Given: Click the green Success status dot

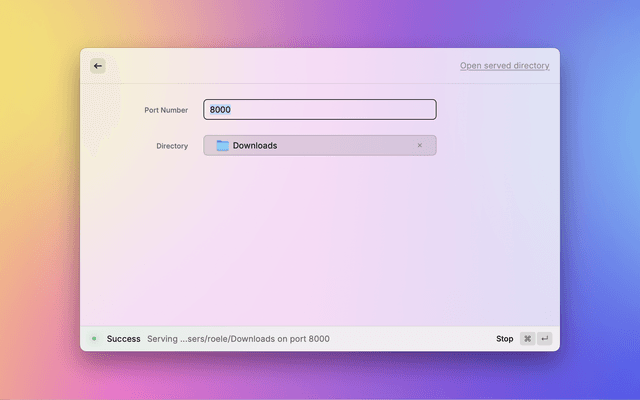Looking at the screenshot, I should tap(94, 339).
